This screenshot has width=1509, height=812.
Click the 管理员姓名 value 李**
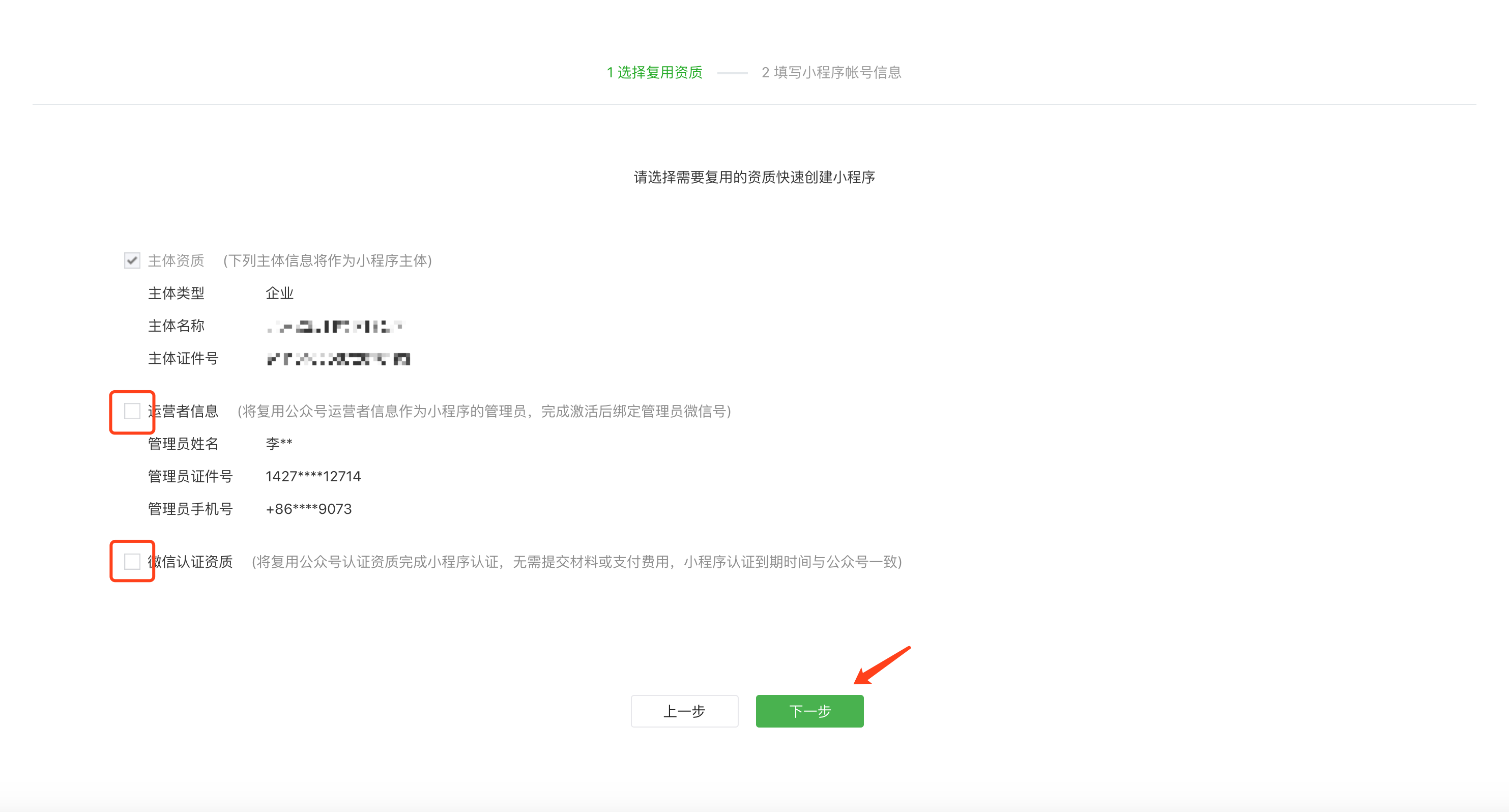click(279, 444)
